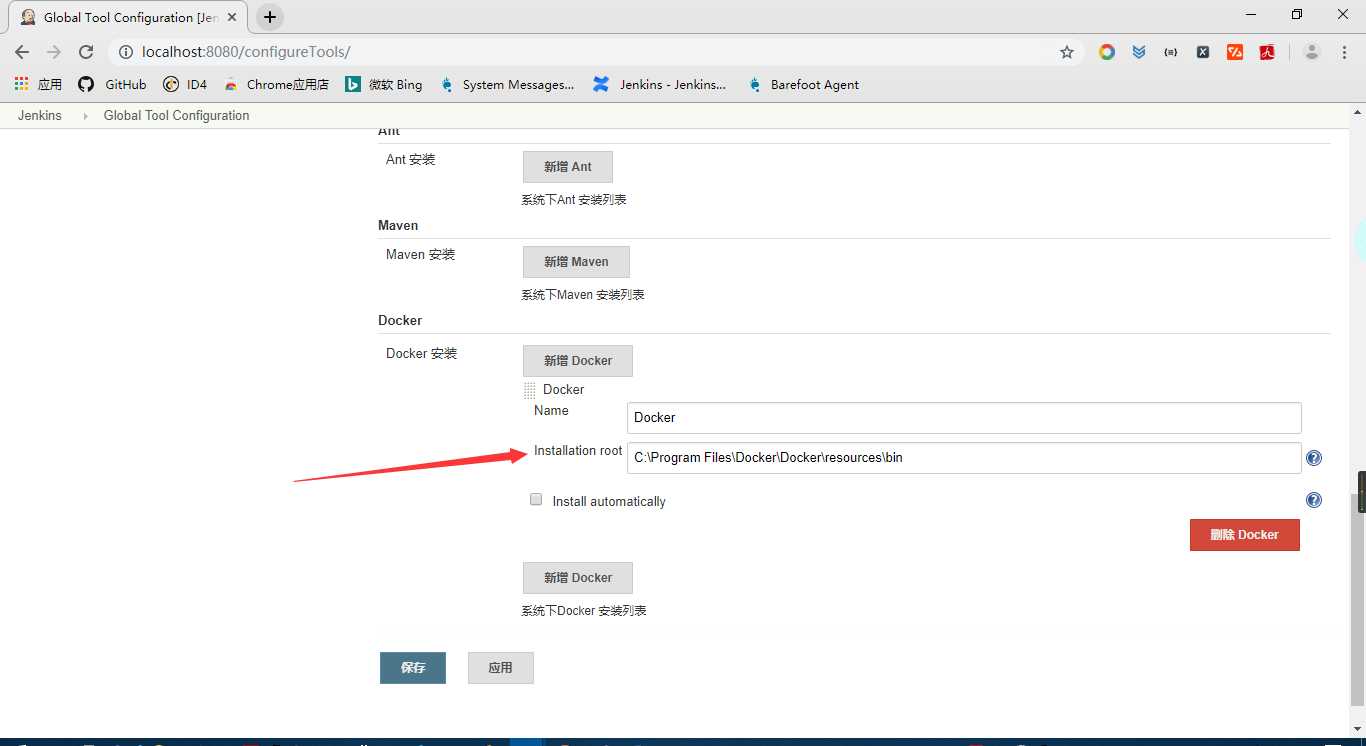Click the lower 新增 Docker button
This screenshot has height=746, width=1366.
(578, 577)
